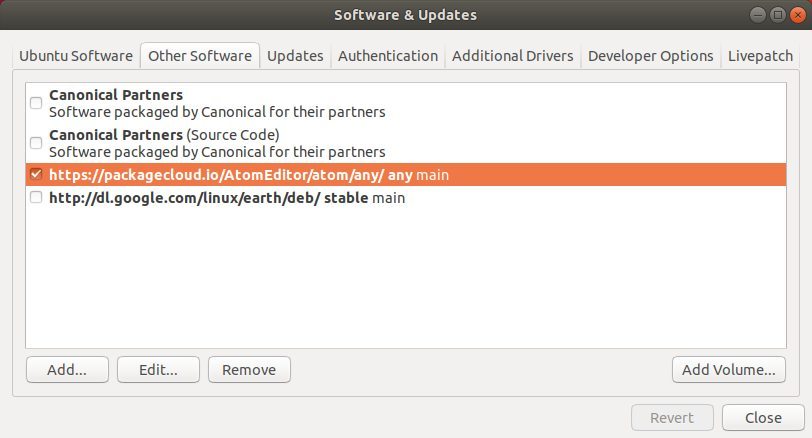Close window with red titlebar button

click(x=798, y=15)
